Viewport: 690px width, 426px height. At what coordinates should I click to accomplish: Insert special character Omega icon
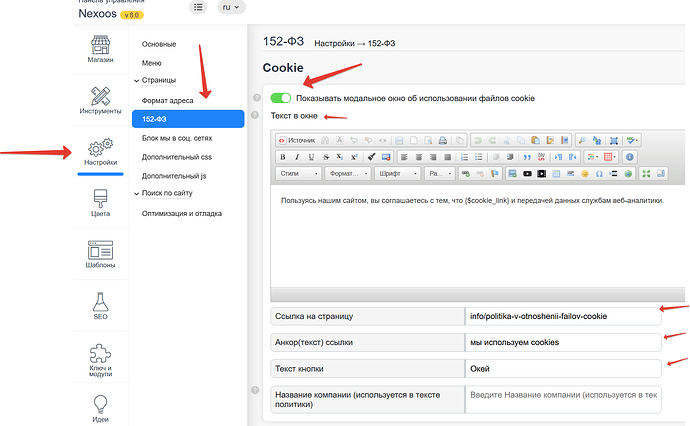point(599,174)
